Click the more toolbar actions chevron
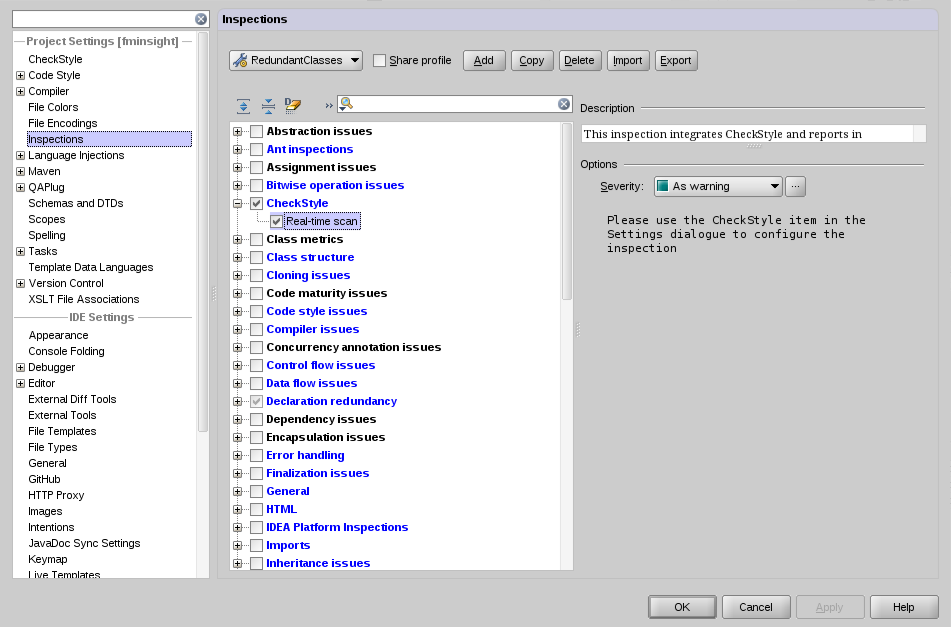Viewport: 951px width, 627px height. pos(329,106)
